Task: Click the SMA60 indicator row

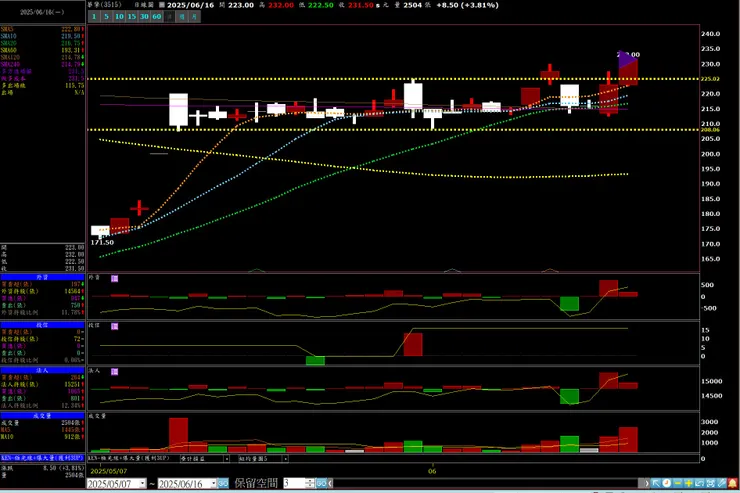Action: click(42, 50)
